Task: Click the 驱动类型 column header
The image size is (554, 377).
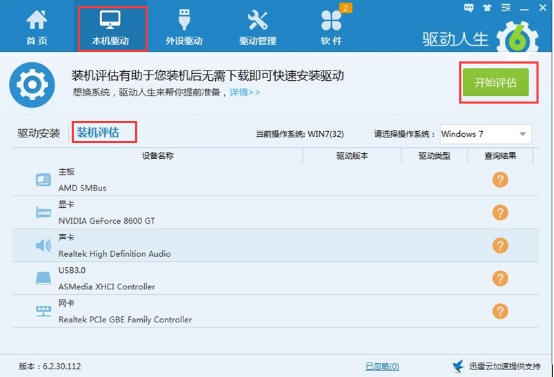Action: [x=434, y=156]
